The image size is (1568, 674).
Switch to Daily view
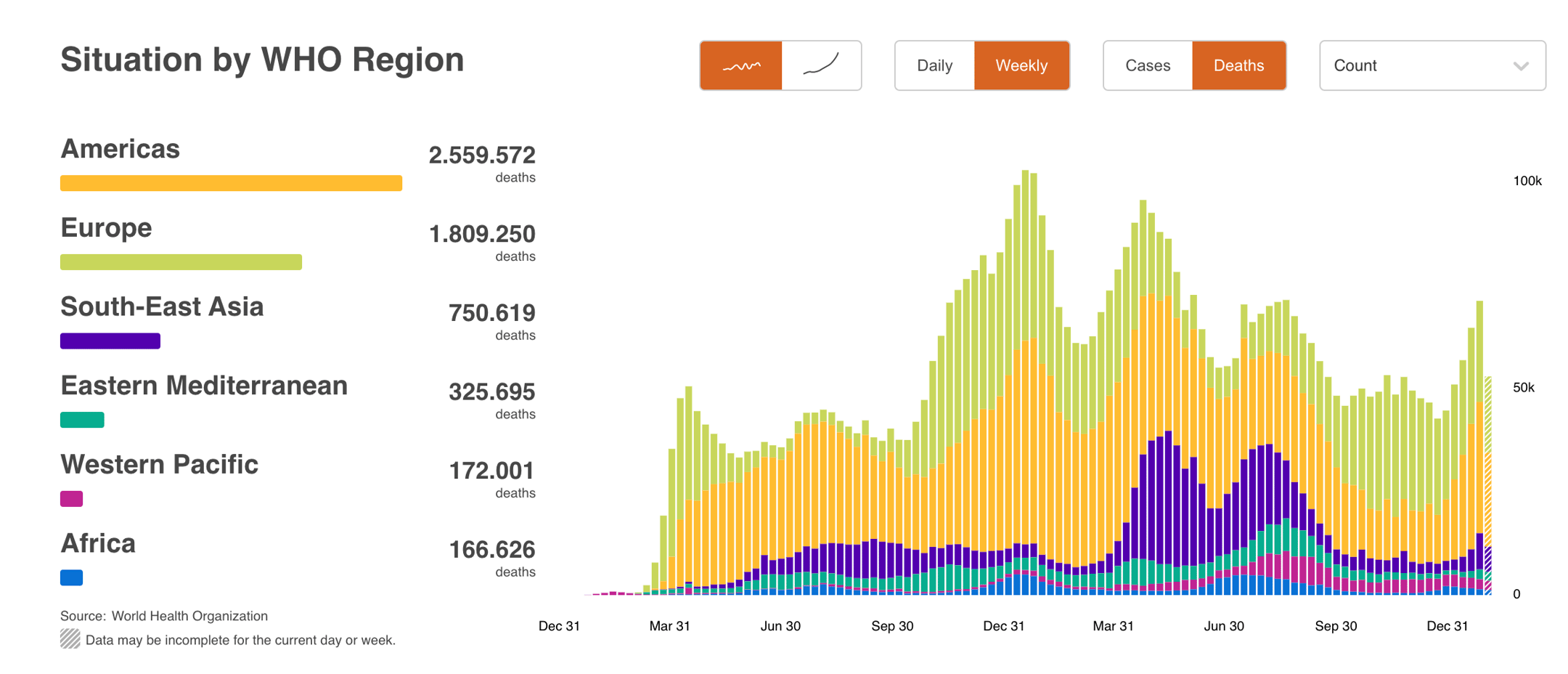pos(934,65)
